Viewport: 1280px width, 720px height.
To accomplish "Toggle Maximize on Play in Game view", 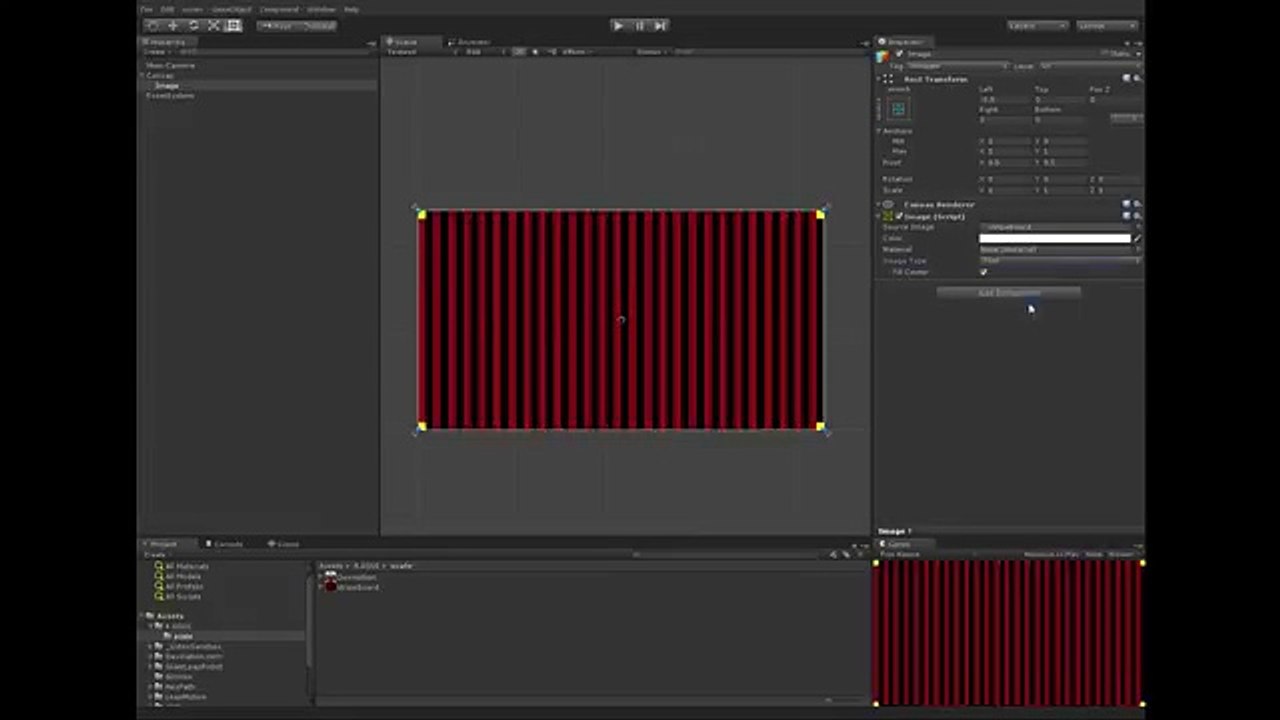I will (1053, 554).
